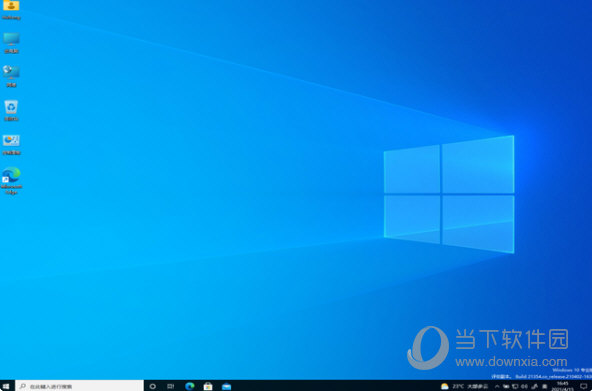The height and width of the screenshot is (391, 592).
Task: Launch Microsoft Edge from the taskbar
Action: tap(190, 386)
